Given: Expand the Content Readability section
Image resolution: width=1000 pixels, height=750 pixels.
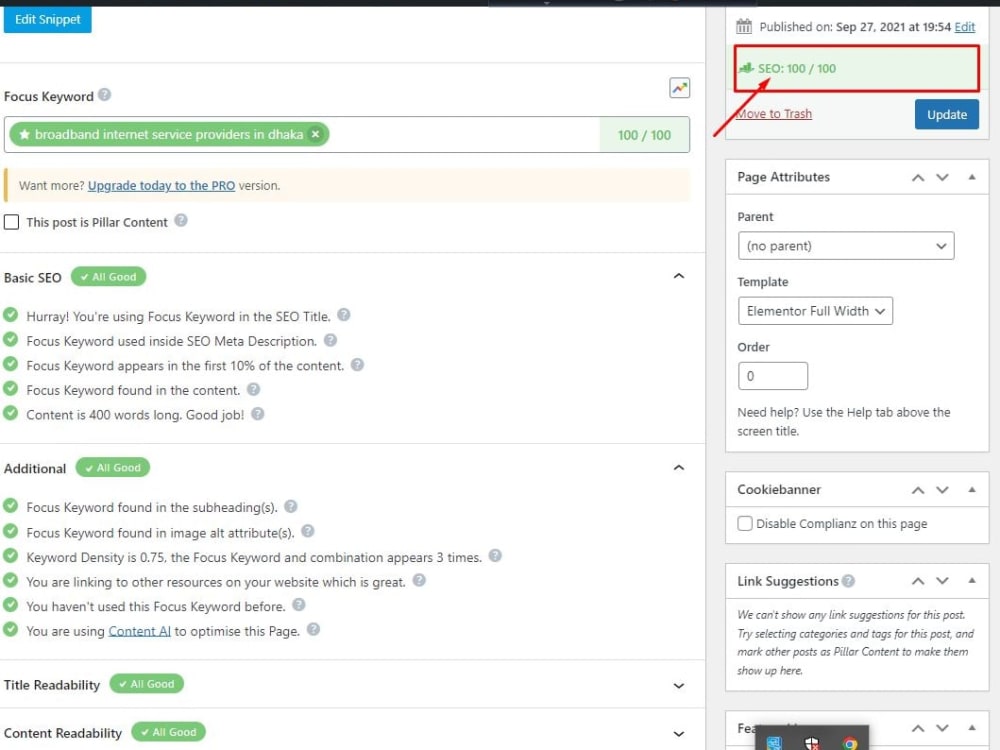Looking at the screenshot, I should tap(679, 733).
